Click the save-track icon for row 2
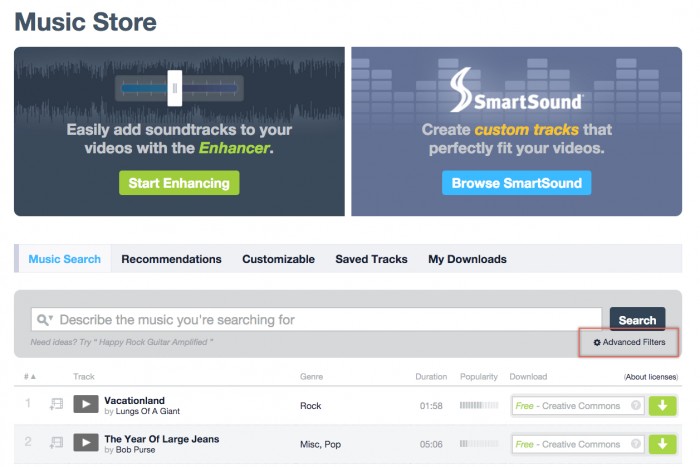The width and height of the screenshot is (700, 467). (x=56, y=443)
